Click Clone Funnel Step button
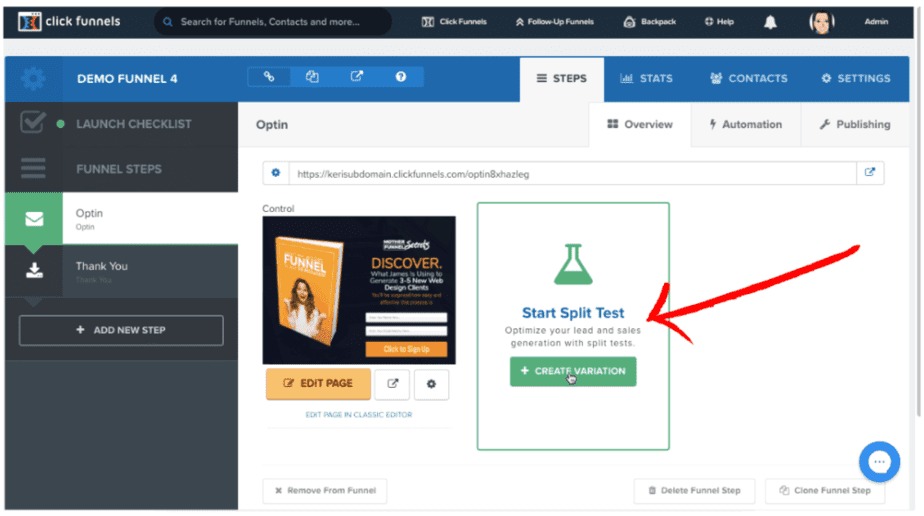The height and width of the screenshot is (516, 924). (825, 490)
